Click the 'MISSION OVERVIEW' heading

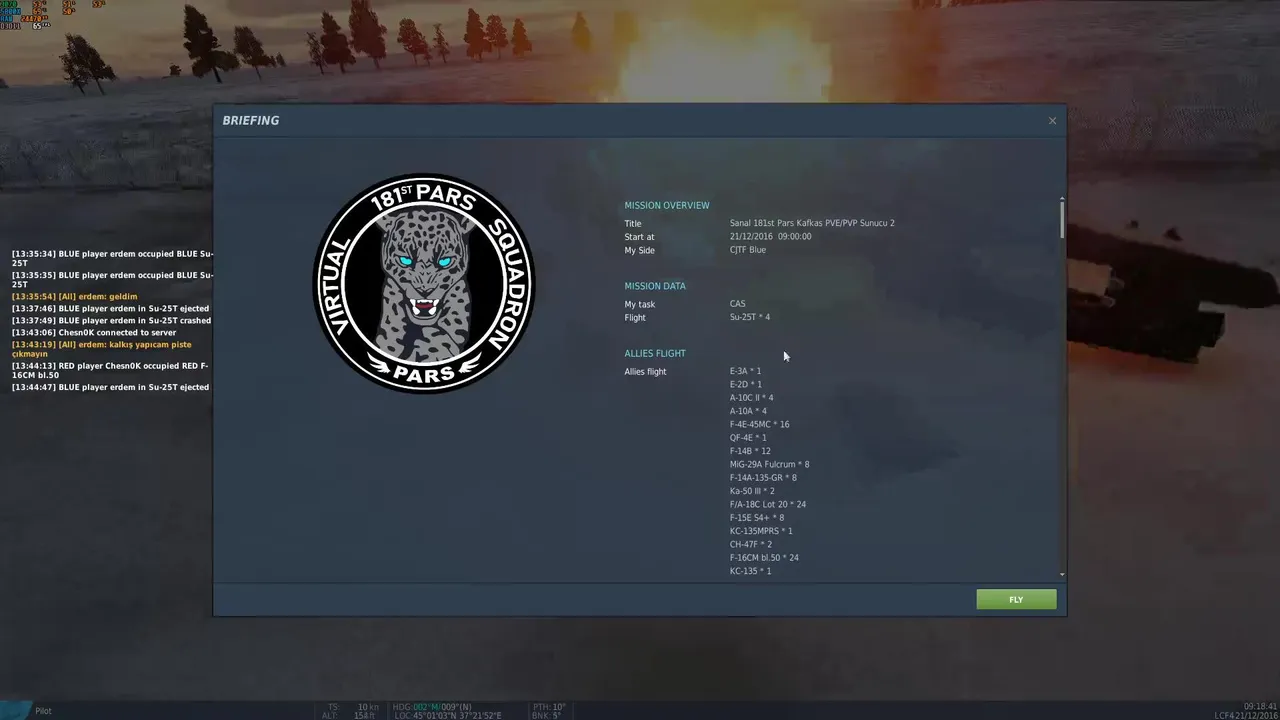667,205
